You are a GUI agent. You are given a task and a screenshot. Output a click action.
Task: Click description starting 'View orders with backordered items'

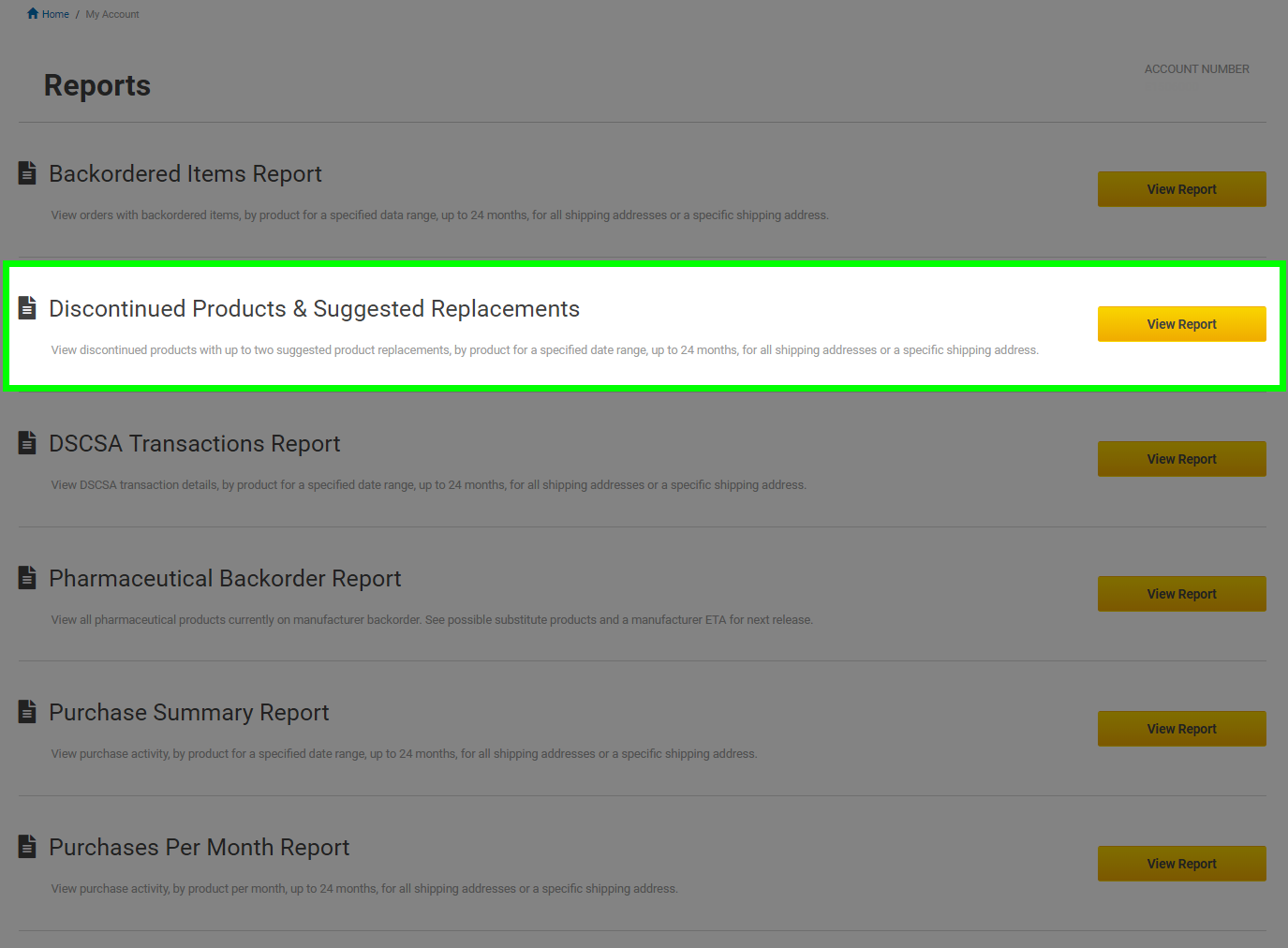coord(440,215)
